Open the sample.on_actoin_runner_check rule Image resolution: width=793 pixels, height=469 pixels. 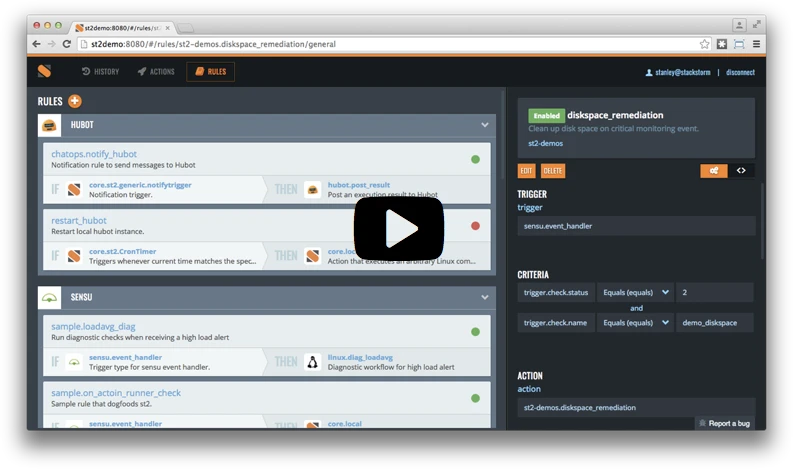pyautogui.click(x=116, y=393)
